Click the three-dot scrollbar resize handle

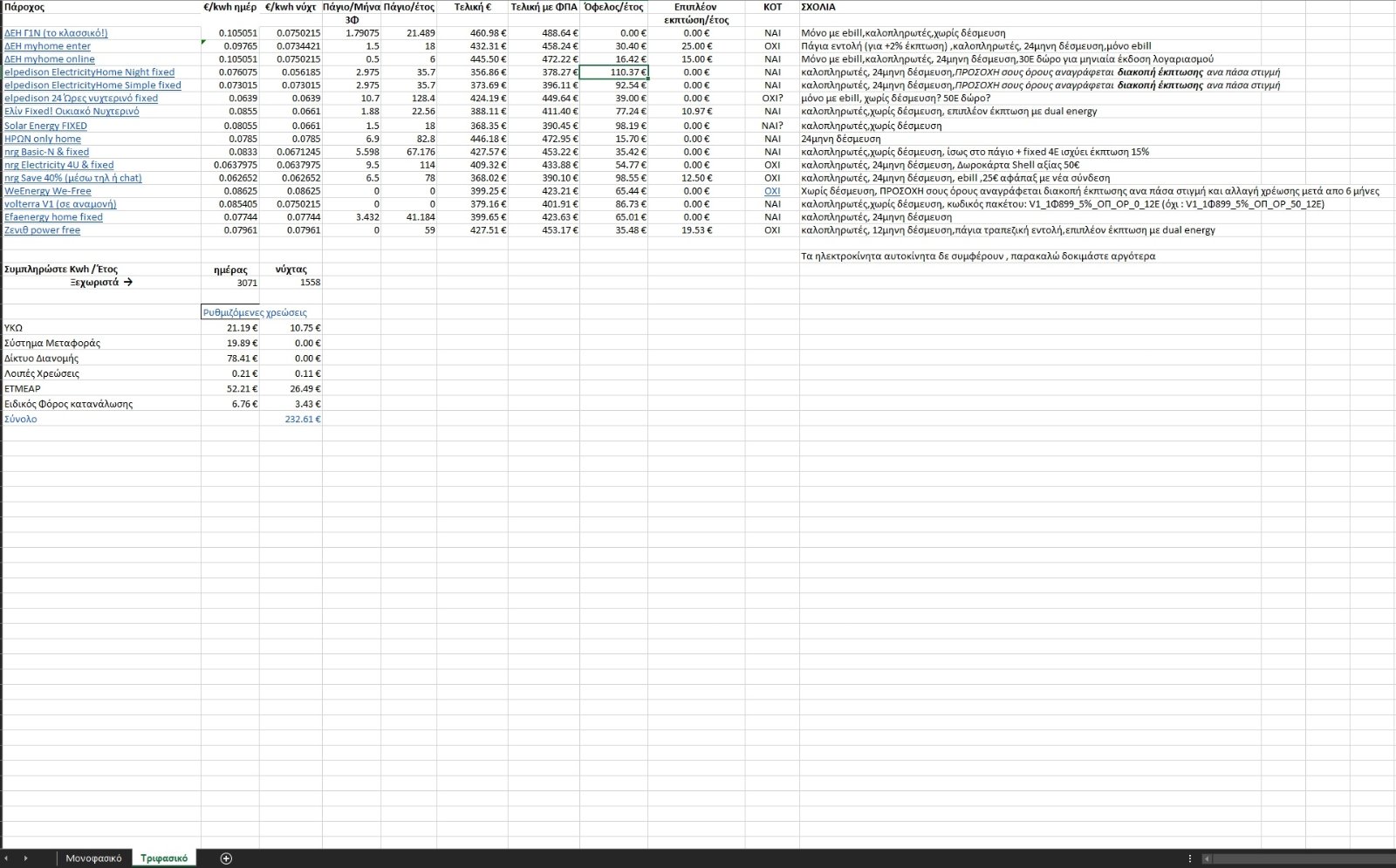(x=1190, y=859)
